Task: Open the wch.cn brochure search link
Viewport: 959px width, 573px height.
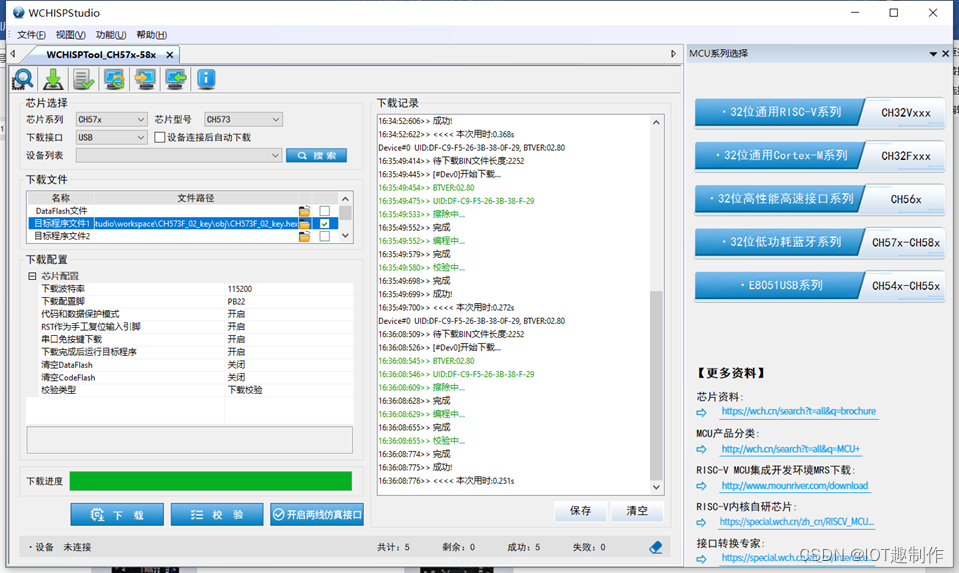Action: (x=798, y=412)
